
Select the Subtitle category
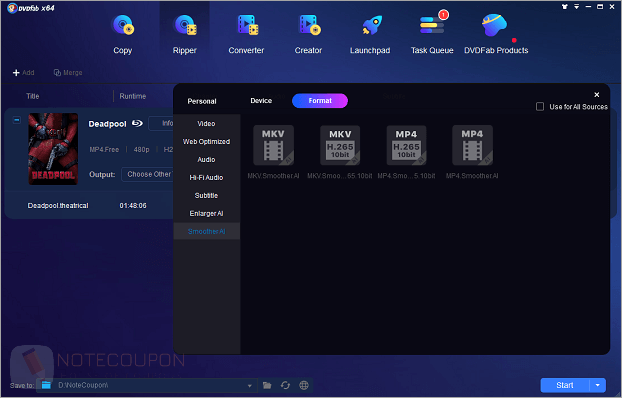pyautogui.click(x=206, y=196)
